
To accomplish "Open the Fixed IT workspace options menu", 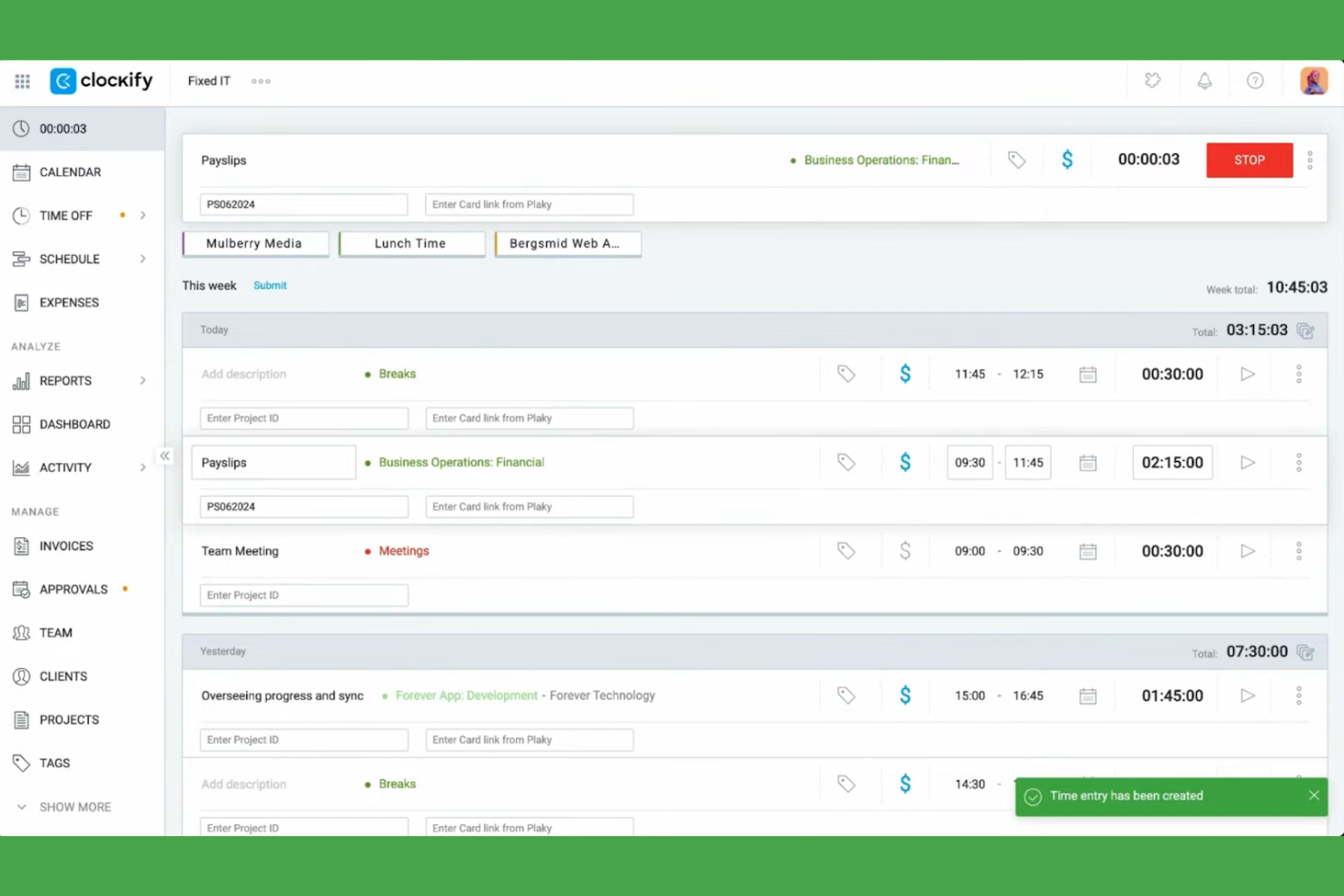I will pyautogui.click(x=261, y=81).
